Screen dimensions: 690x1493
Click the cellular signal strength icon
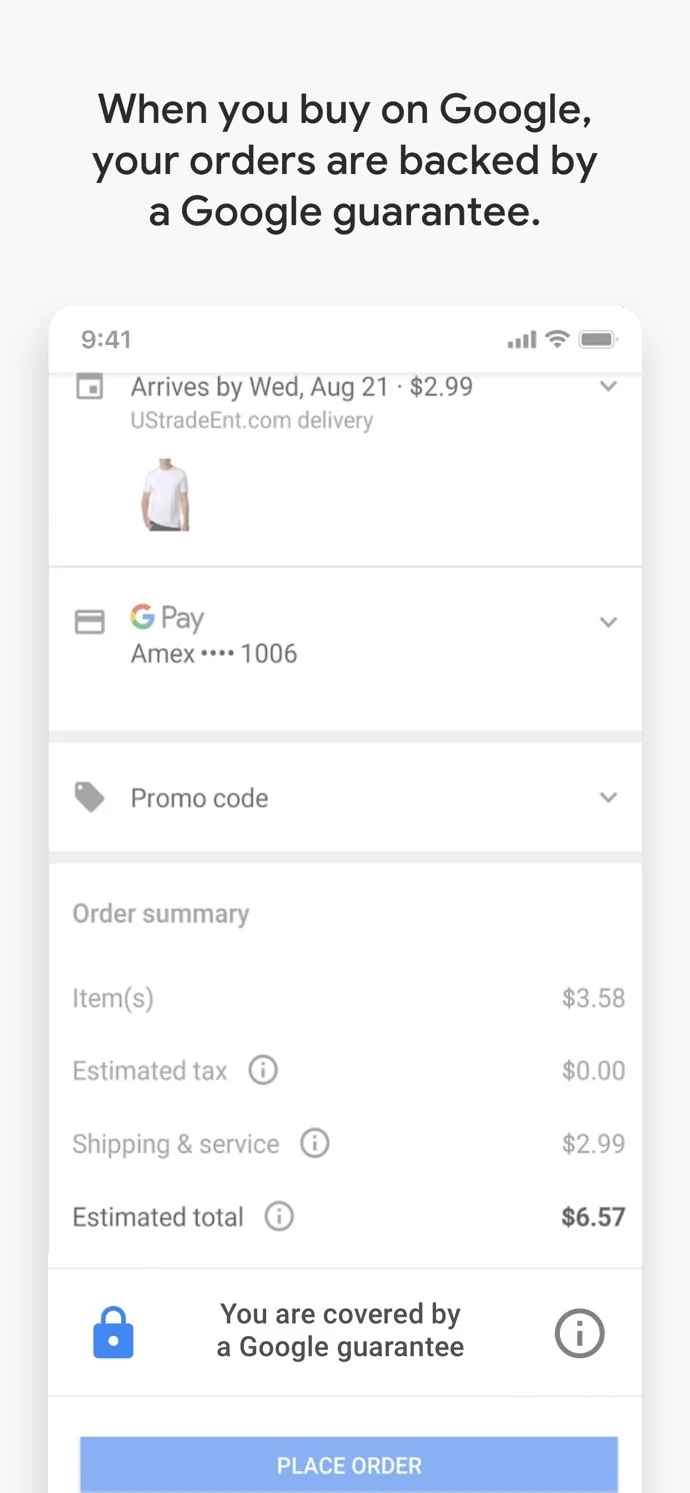(x=520, y=339)
